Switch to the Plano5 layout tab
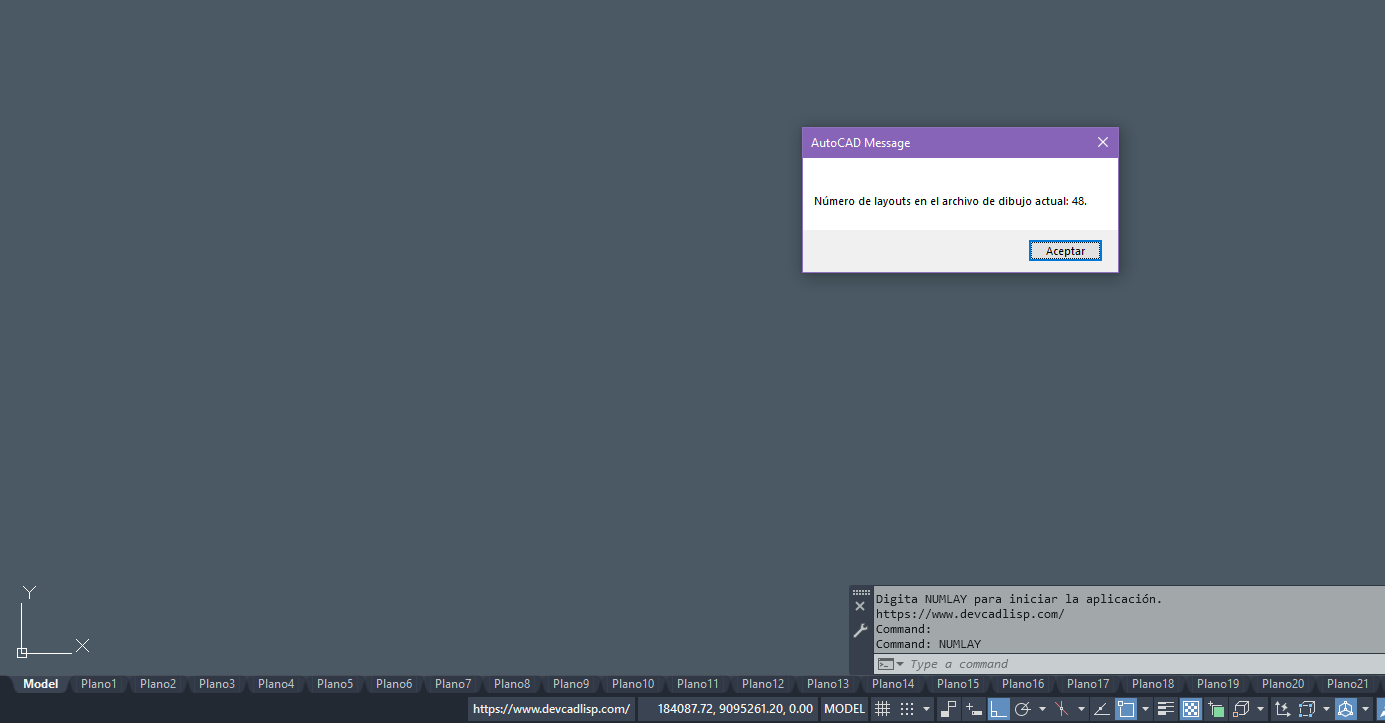Viewport: 1385px width, 723px height. pos(335,684)
